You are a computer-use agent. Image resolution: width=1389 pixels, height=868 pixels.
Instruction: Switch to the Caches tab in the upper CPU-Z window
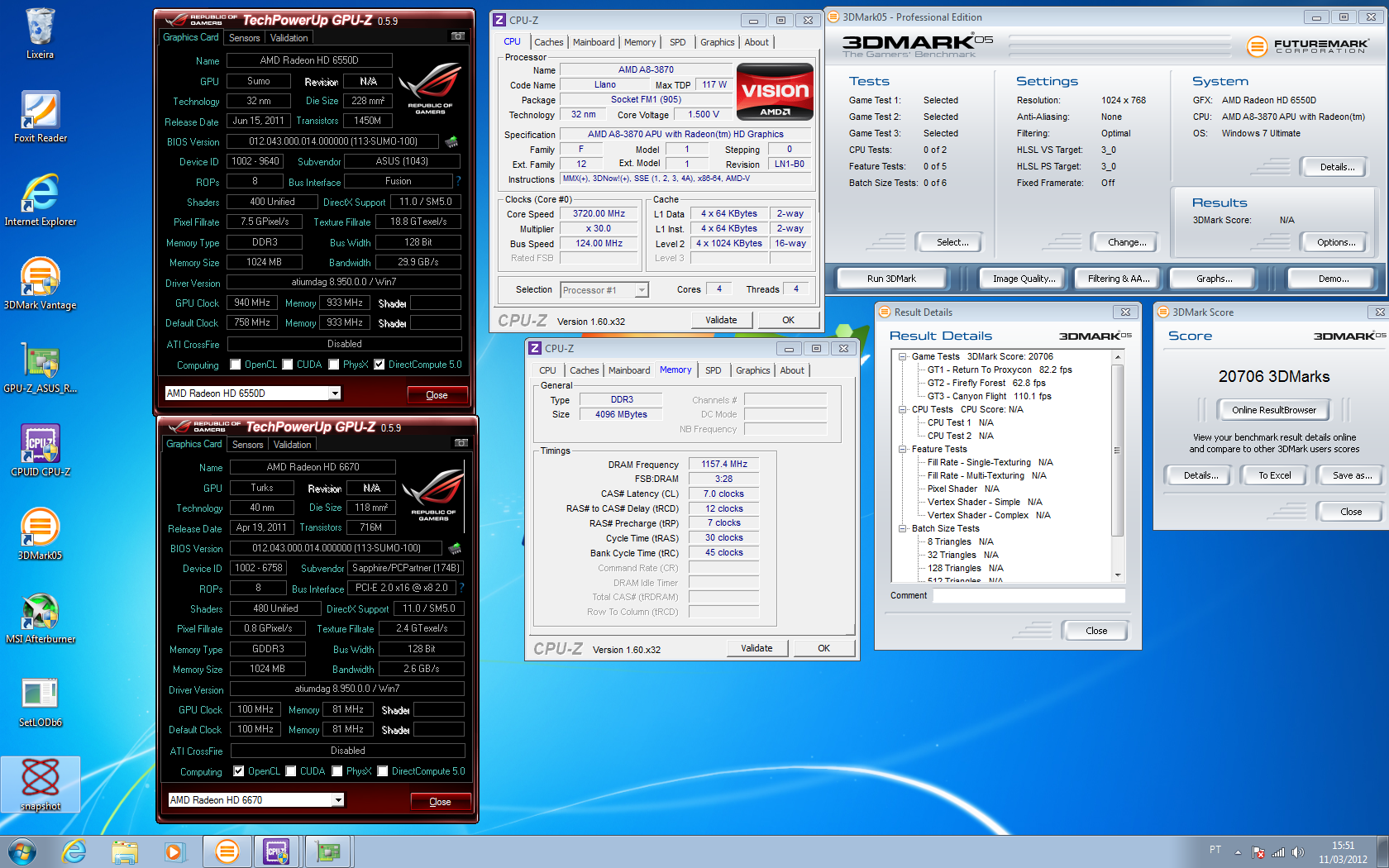(548, 42)
